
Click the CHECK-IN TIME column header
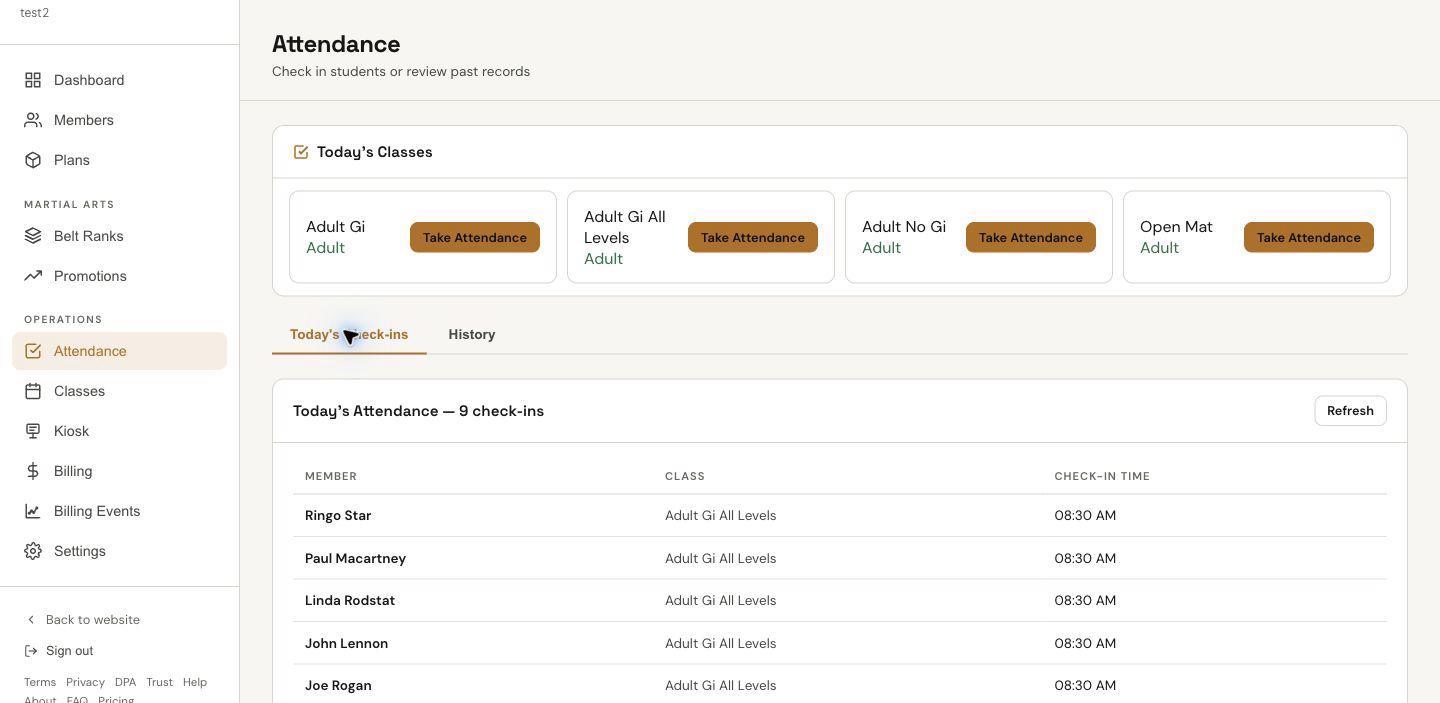point(1102,476)
